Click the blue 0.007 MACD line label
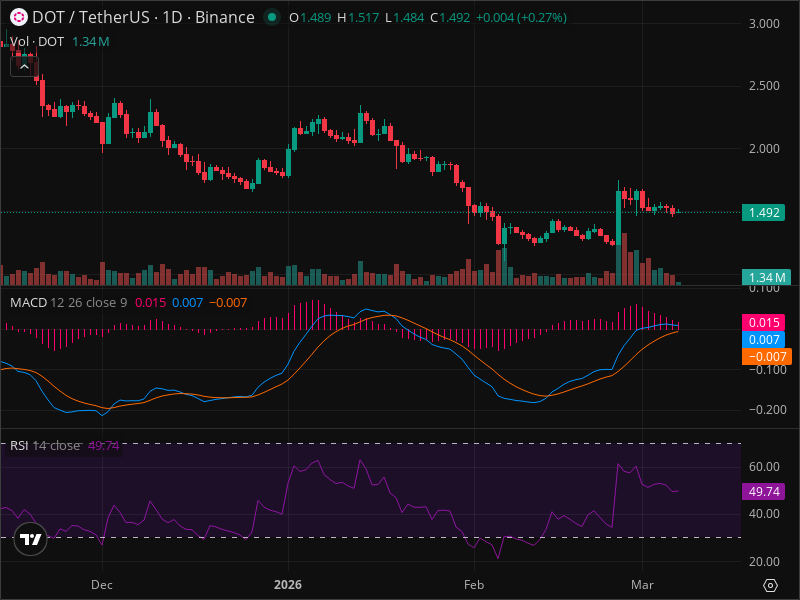The height and width of the screenshot is (600, 800). [x=763, y=340]
